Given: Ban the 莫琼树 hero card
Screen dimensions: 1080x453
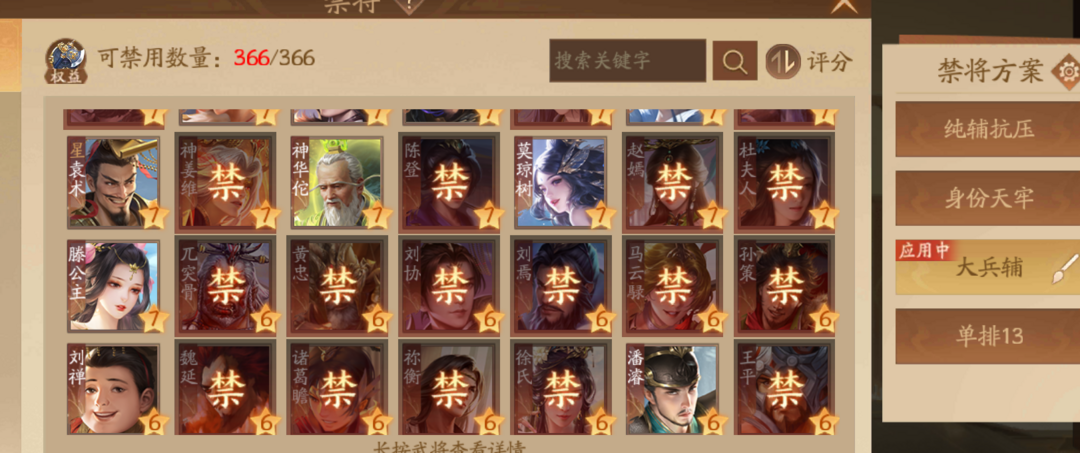Looking at the screenshot, I should [561, 182].
